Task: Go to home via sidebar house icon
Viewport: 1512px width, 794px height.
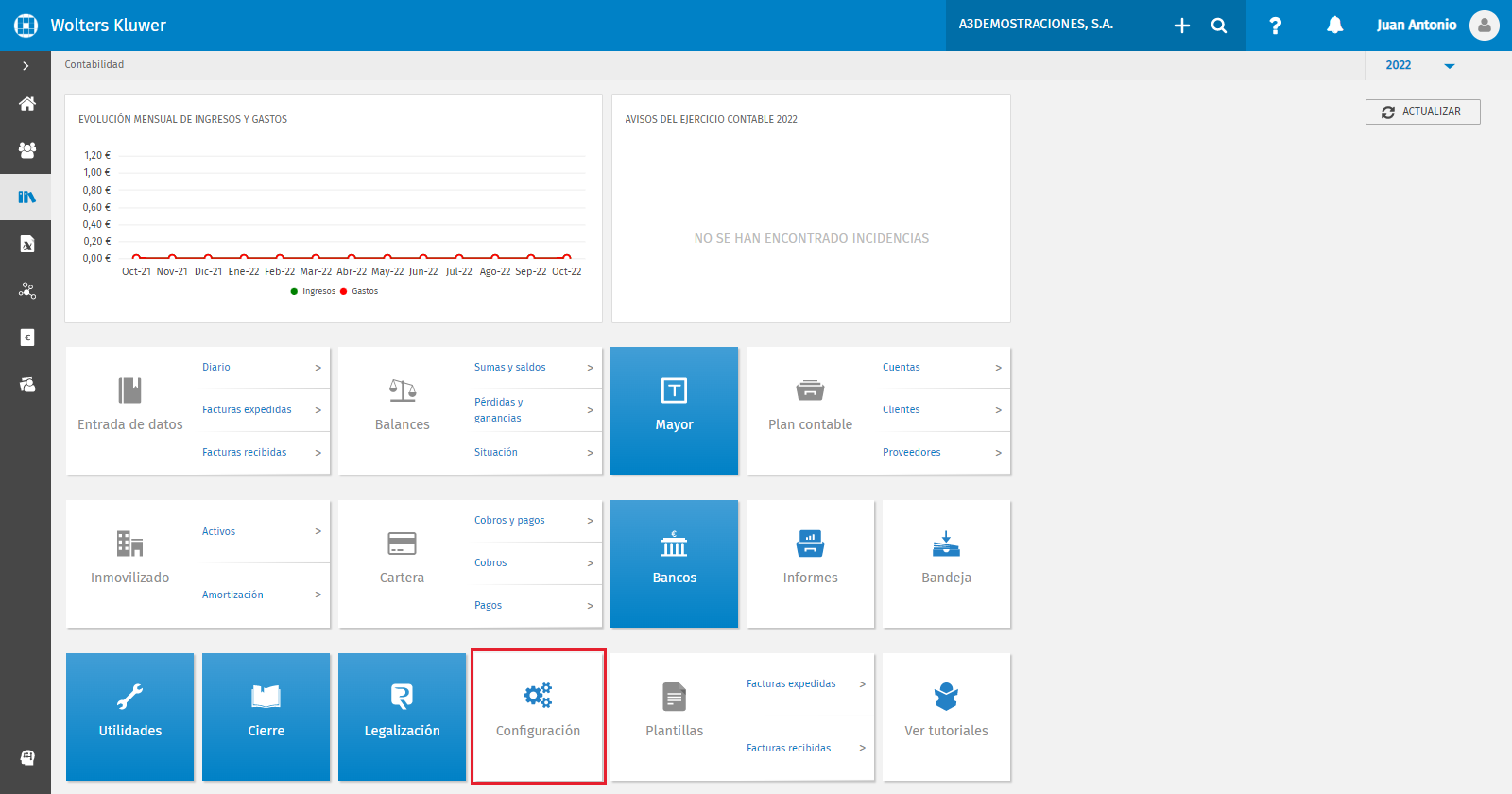Action: tap(27, 103)
